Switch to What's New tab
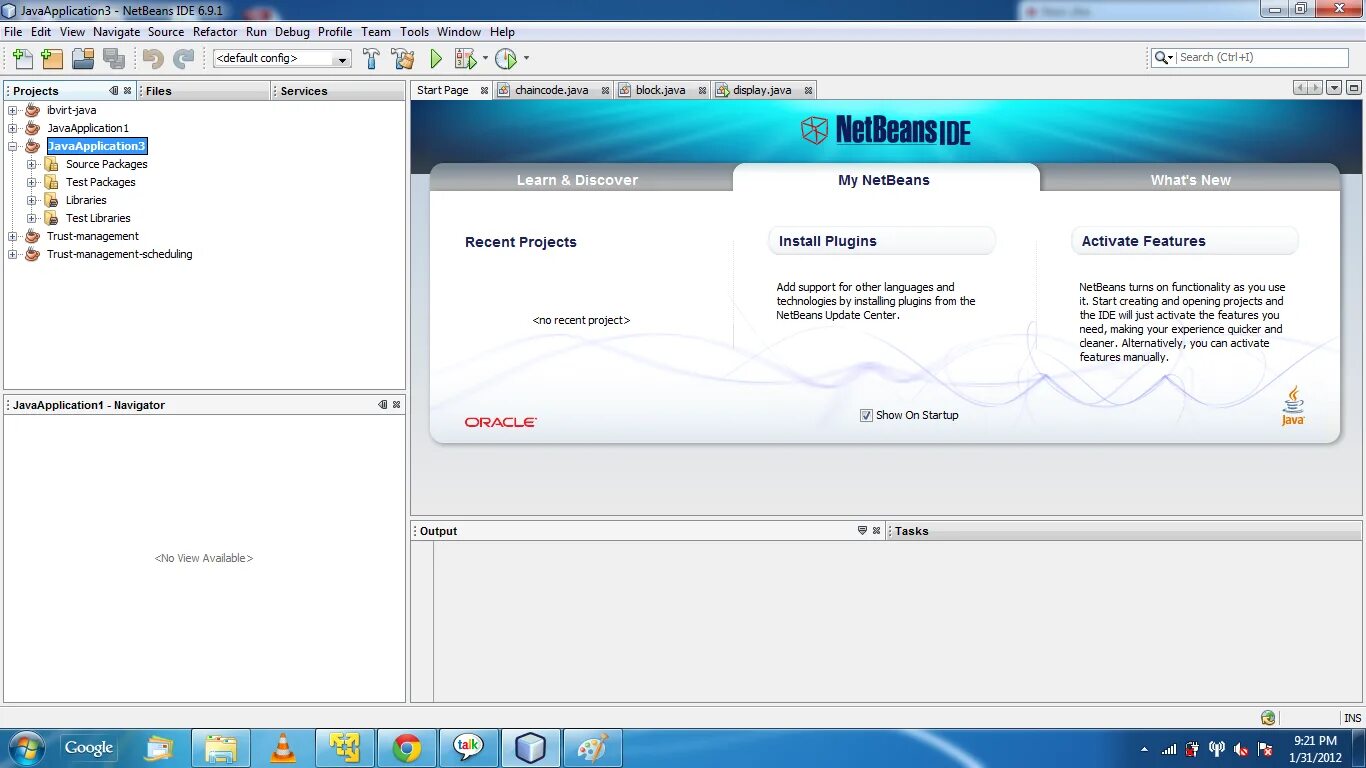The height and width of the screenshot is (768, 1366). [x=1190, y=180]
